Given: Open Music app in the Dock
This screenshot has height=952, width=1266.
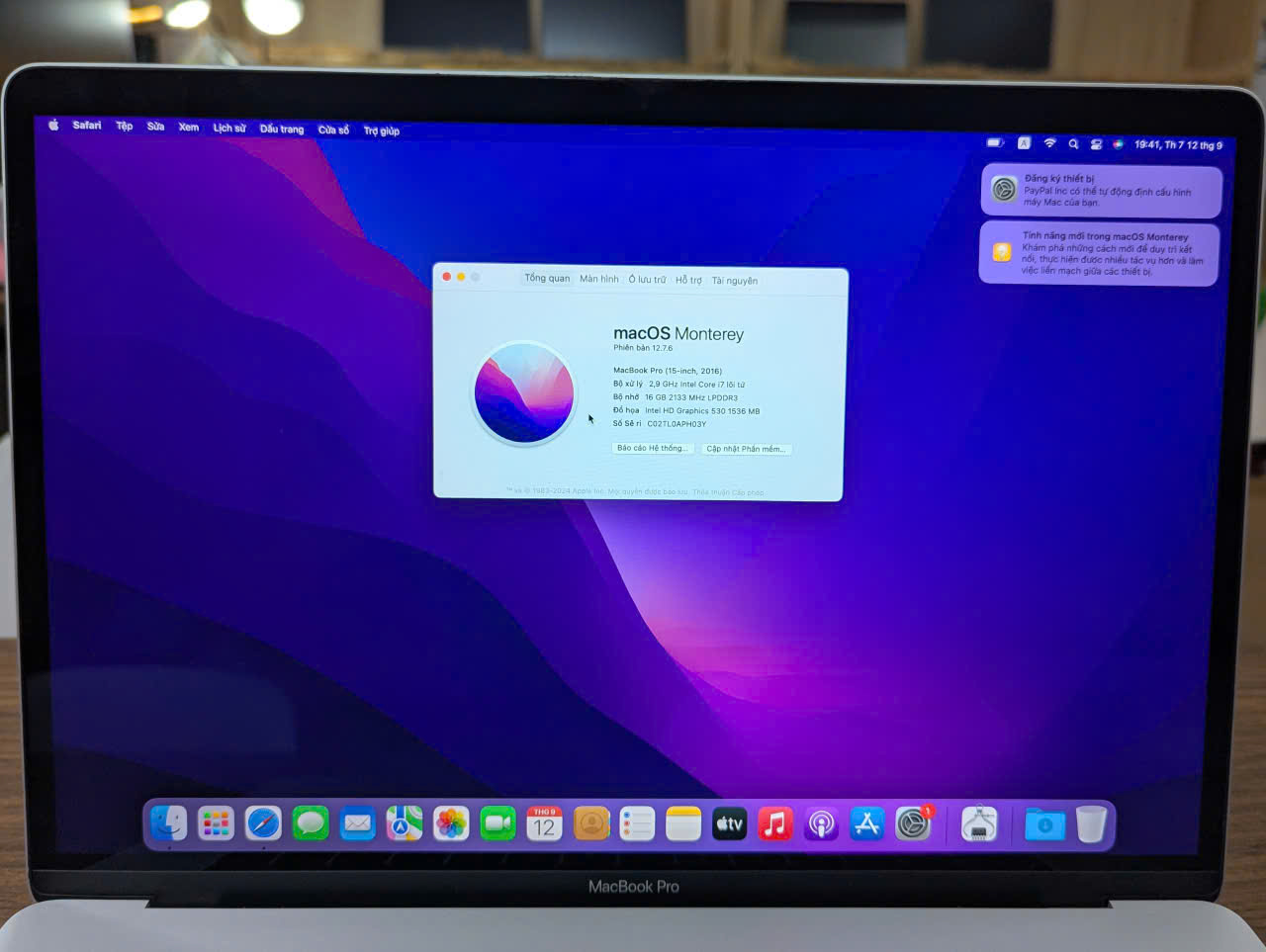Looking at the screenshot, I should (775, 822).
